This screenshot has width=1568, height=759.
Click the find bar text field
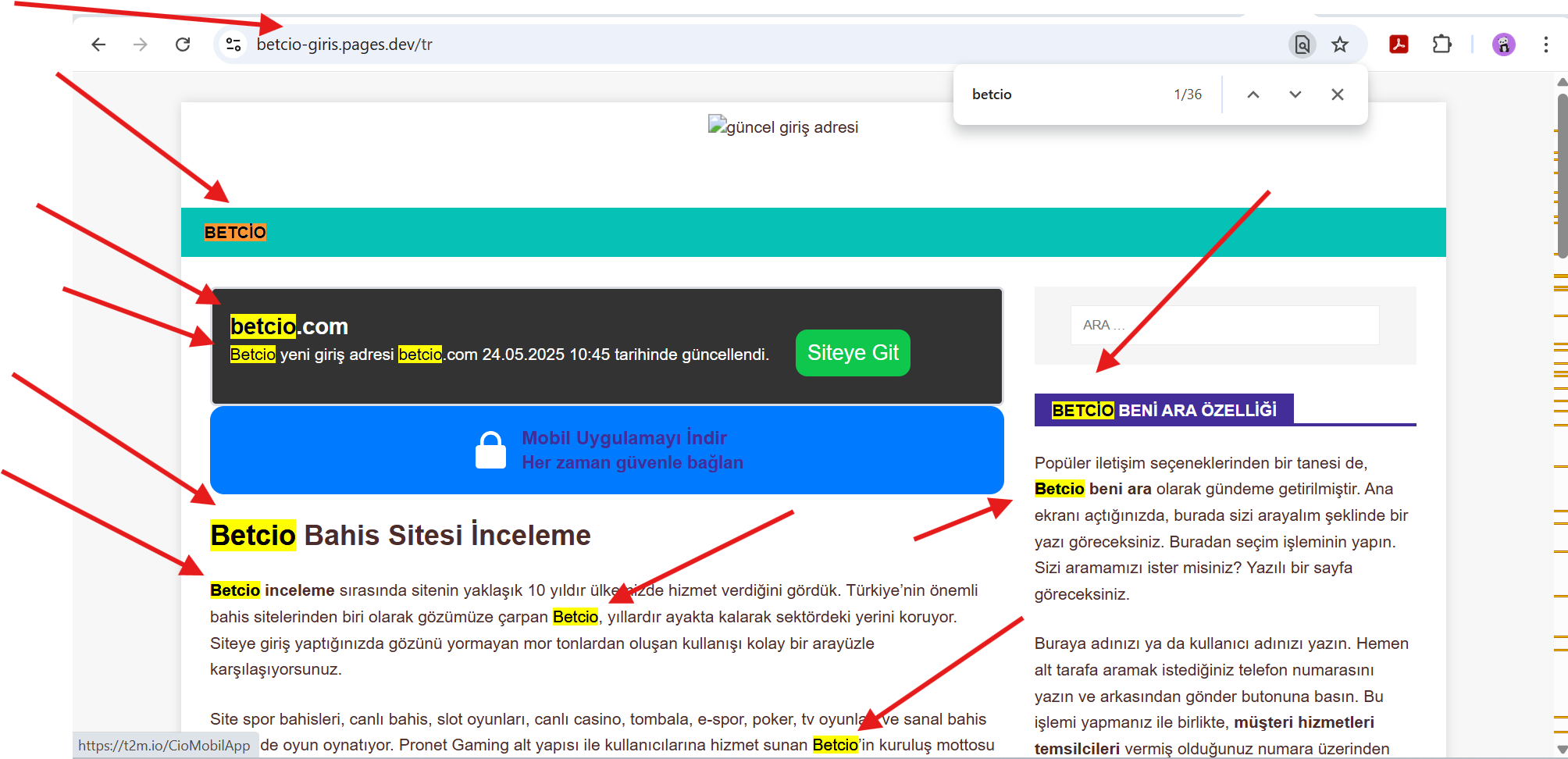pos(1066,94)
